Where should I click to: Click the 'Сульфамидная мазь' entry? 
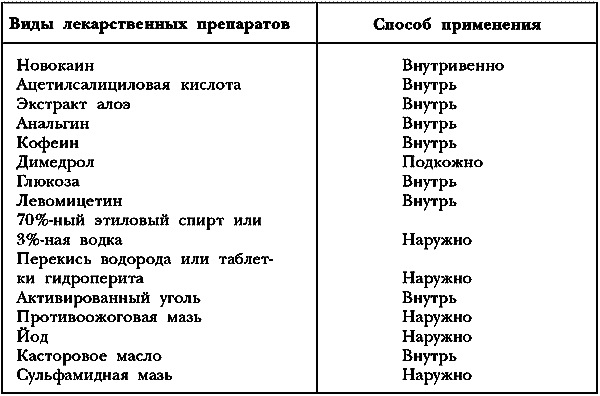(x=94, y=376)
